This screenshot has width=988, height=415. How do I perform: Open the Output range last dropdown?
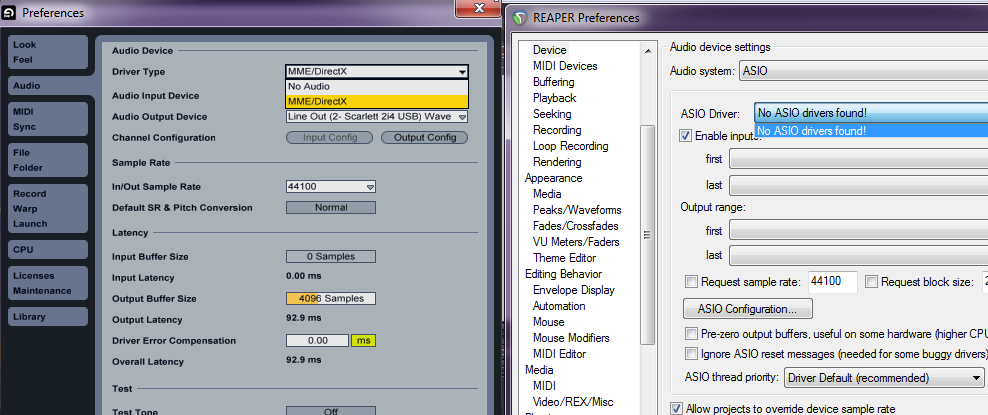tap(858, 255)
